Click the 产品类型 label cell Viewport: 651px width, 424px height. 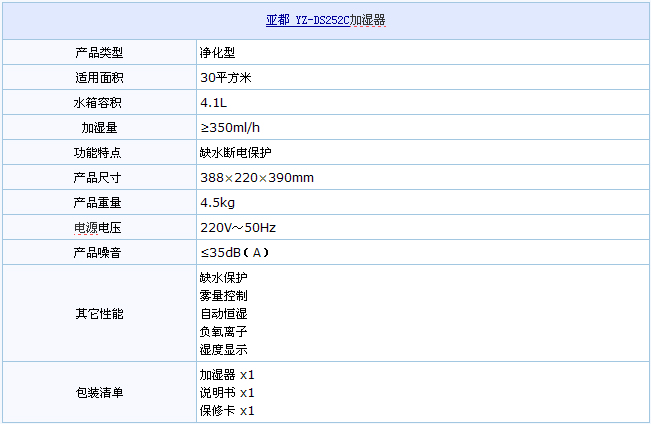tap(99, 52)
